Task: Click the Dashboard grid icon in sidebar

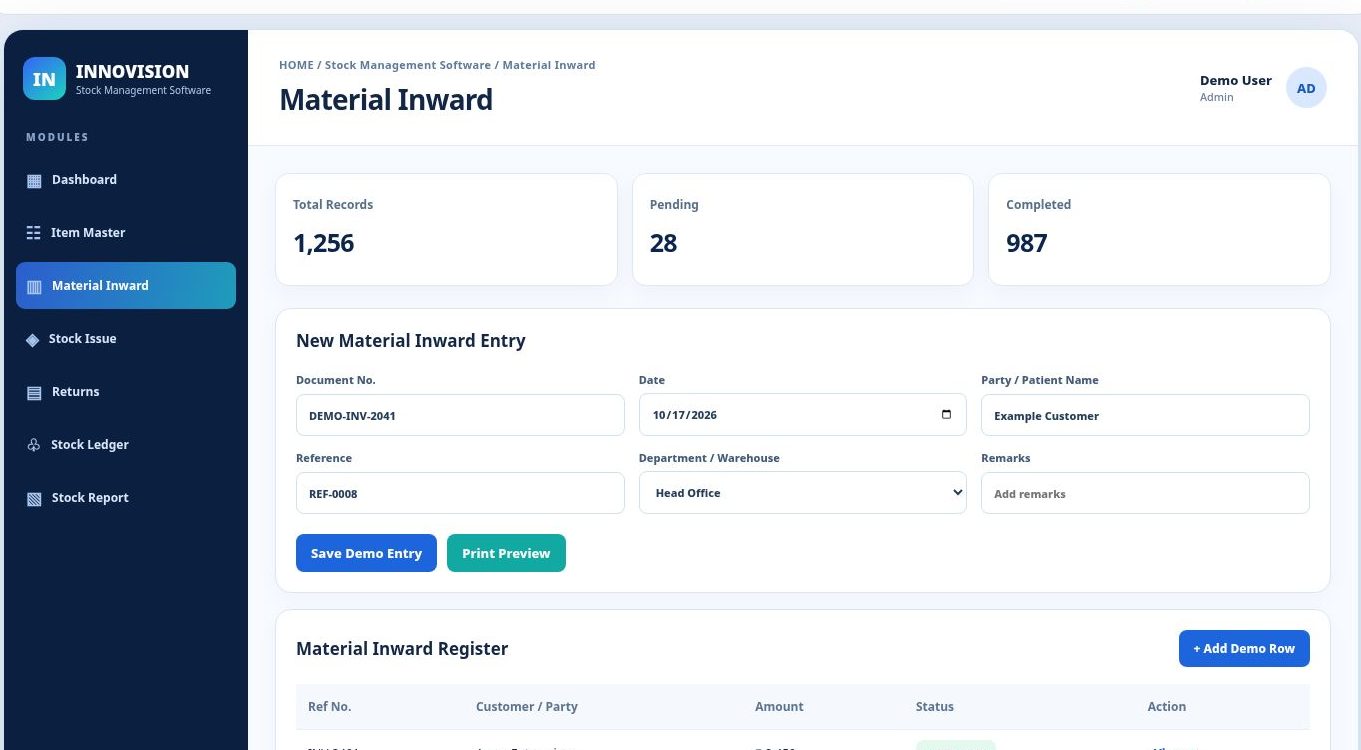Action: tap(34, 181)
